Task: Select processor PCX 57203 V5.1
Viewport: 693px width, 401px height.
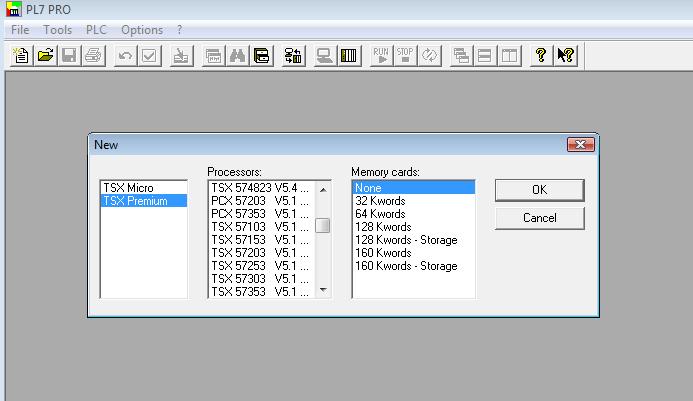Action: (262, 201)
